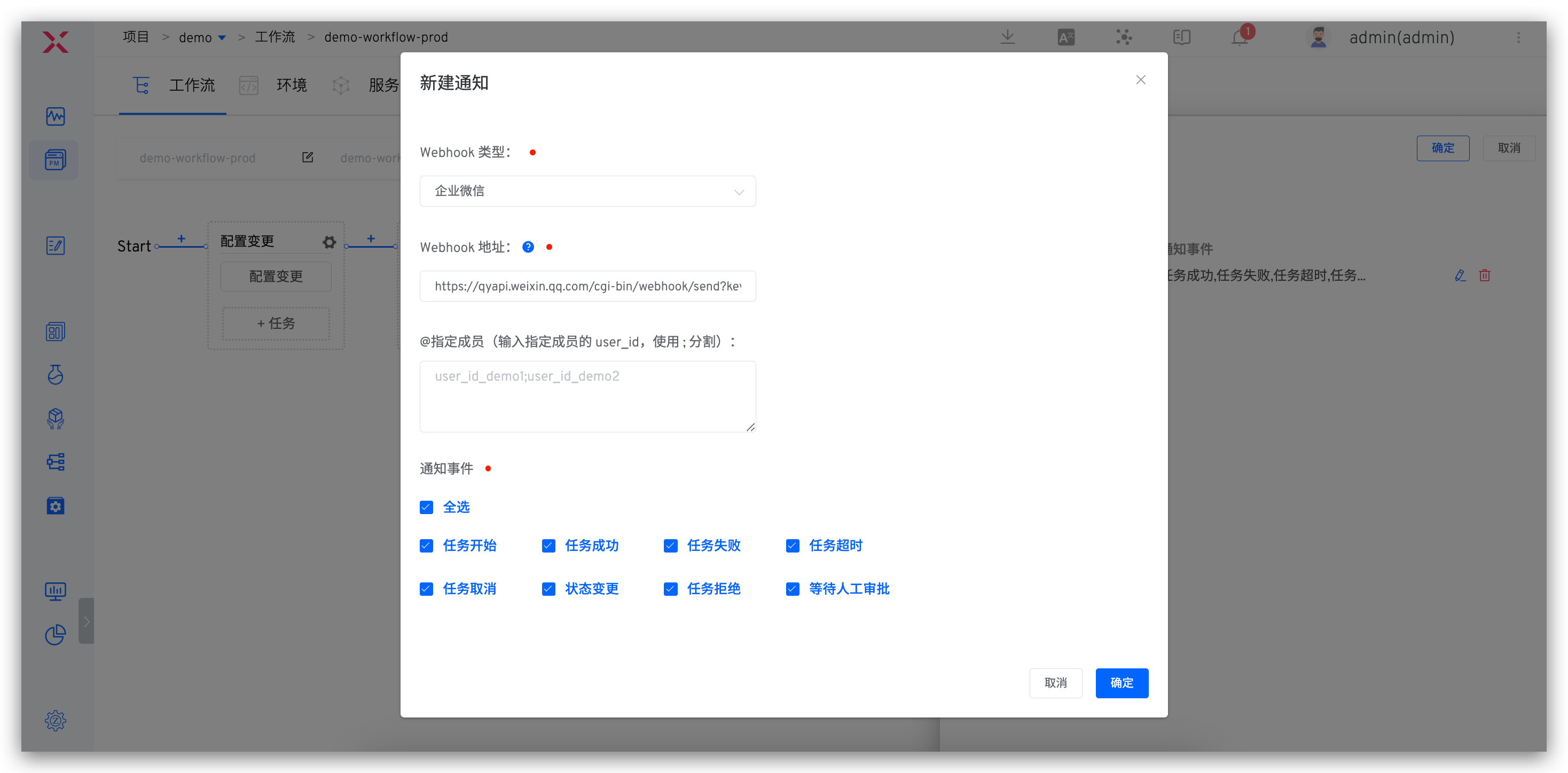Select the 工作流 tab
This screenshot has height=773, width=1568.
coord(191,85)
